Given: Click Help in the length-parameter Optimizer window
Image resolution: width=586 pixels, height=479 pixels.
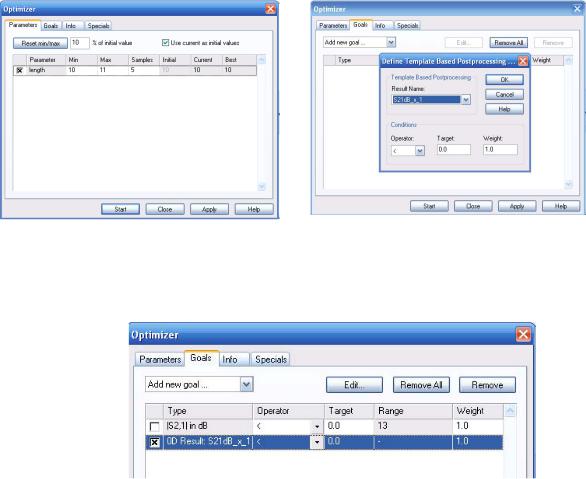Looking at the screenshot, I should (254, 209).
